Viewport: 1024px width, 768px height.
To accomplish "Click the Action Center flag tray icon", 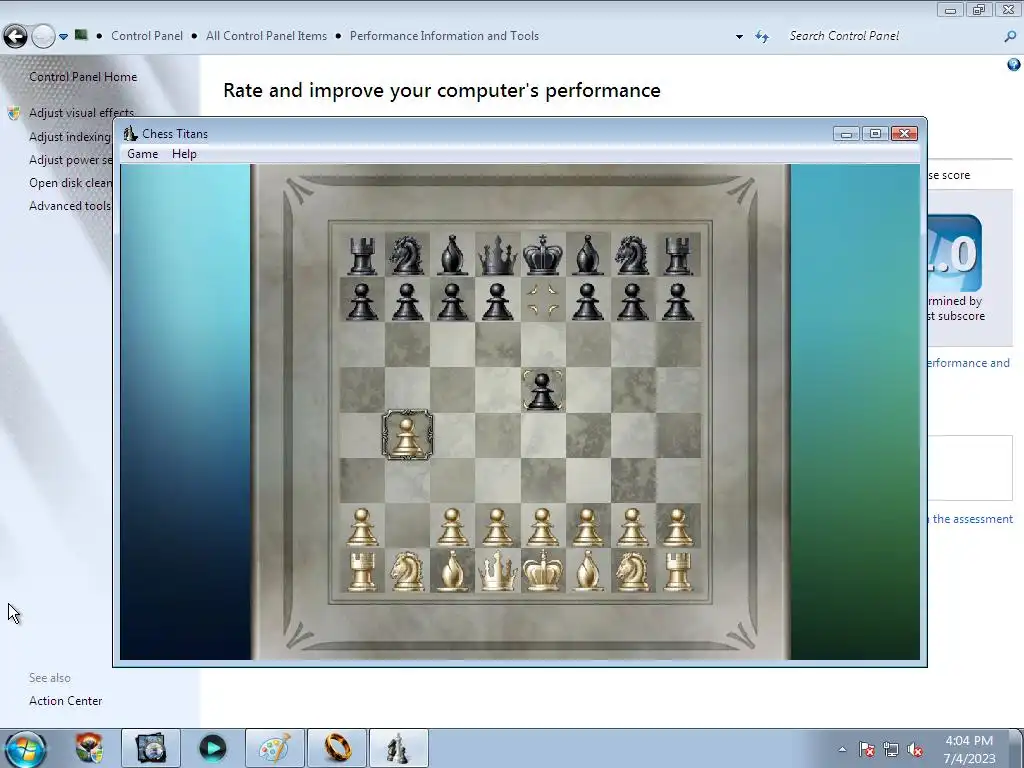I will (x=867, y=750).
